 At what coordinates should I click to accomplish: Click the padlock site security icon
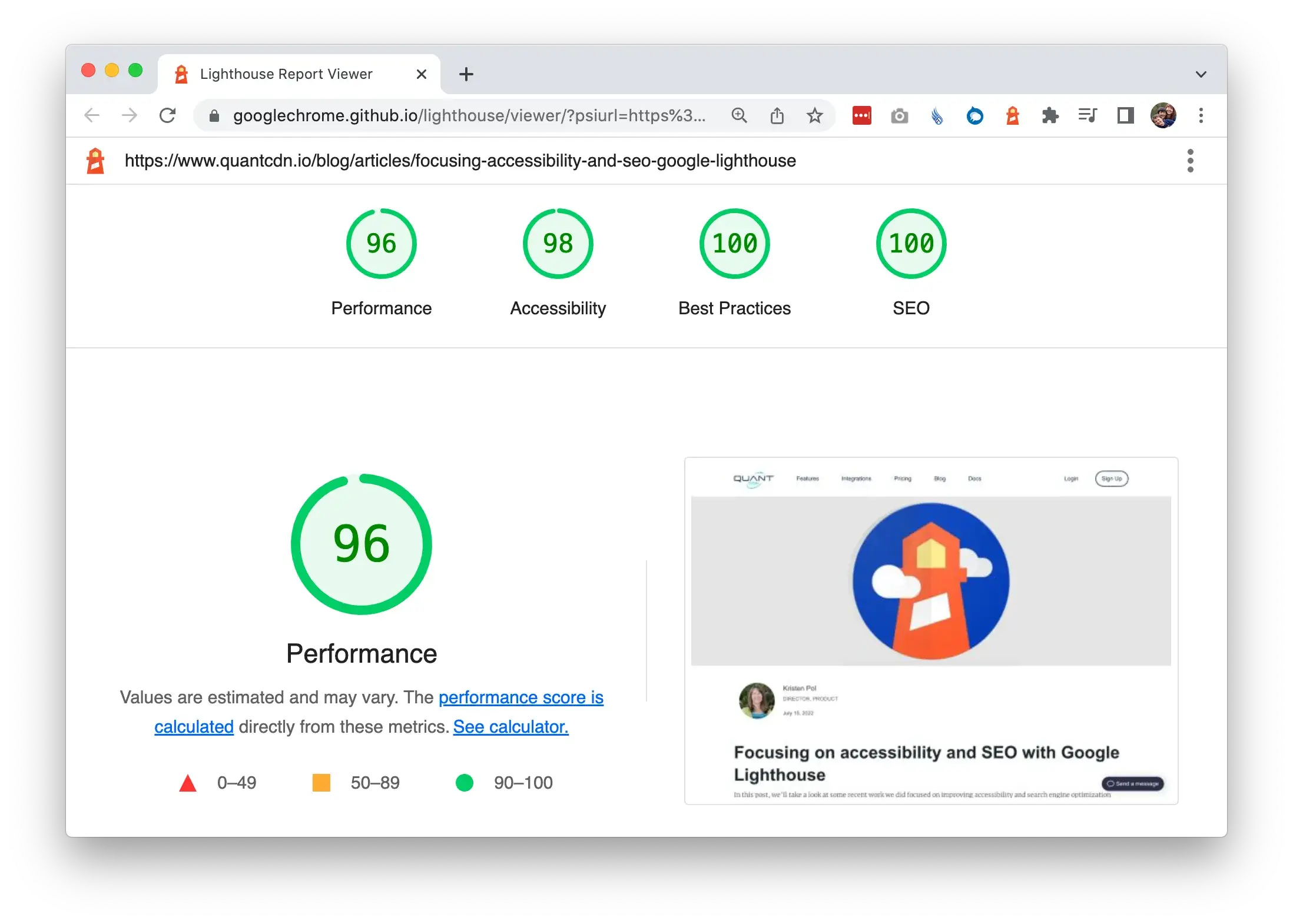(214, 115)
